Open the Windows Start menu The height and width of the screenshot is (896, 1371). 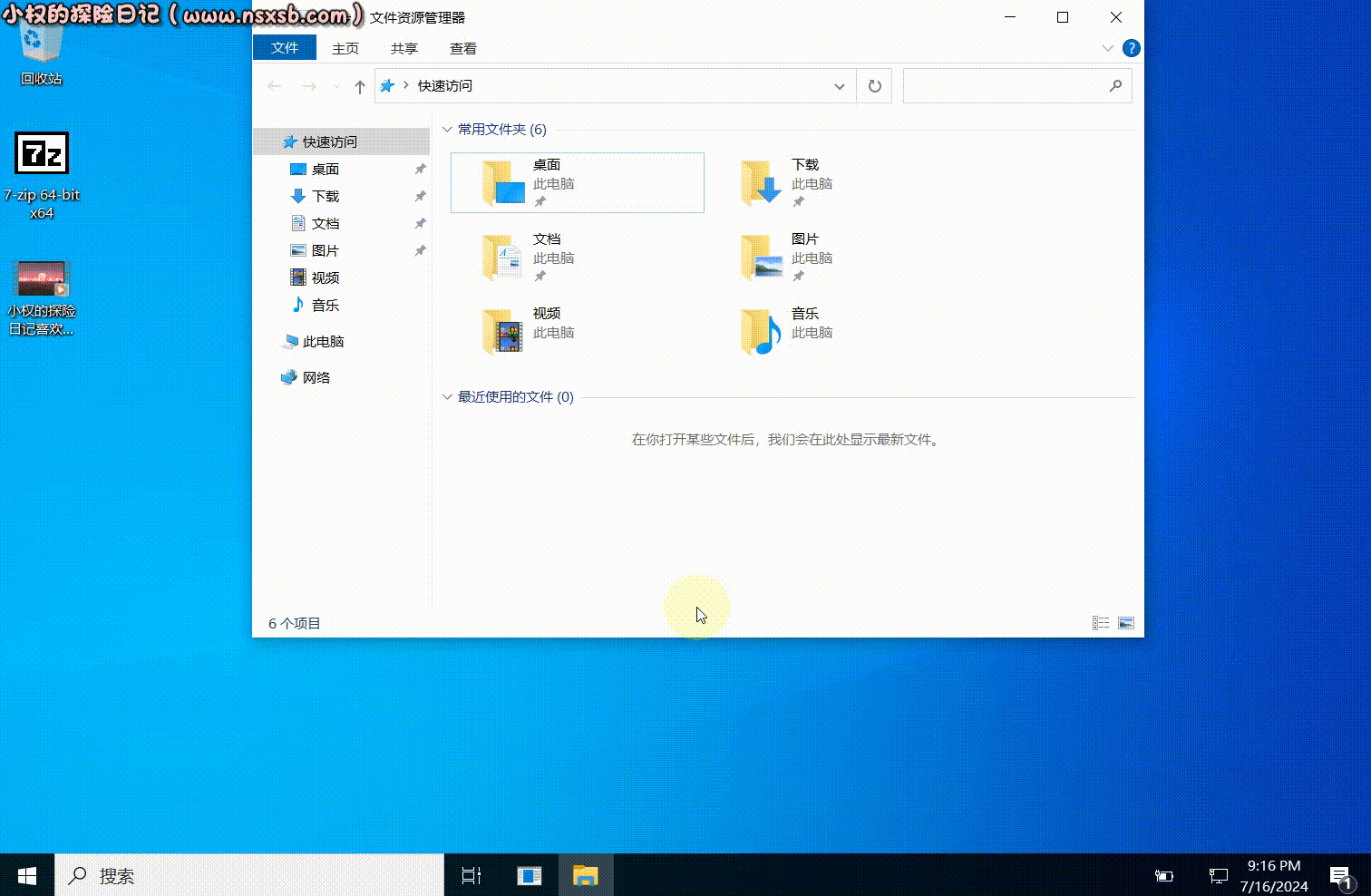27,875
